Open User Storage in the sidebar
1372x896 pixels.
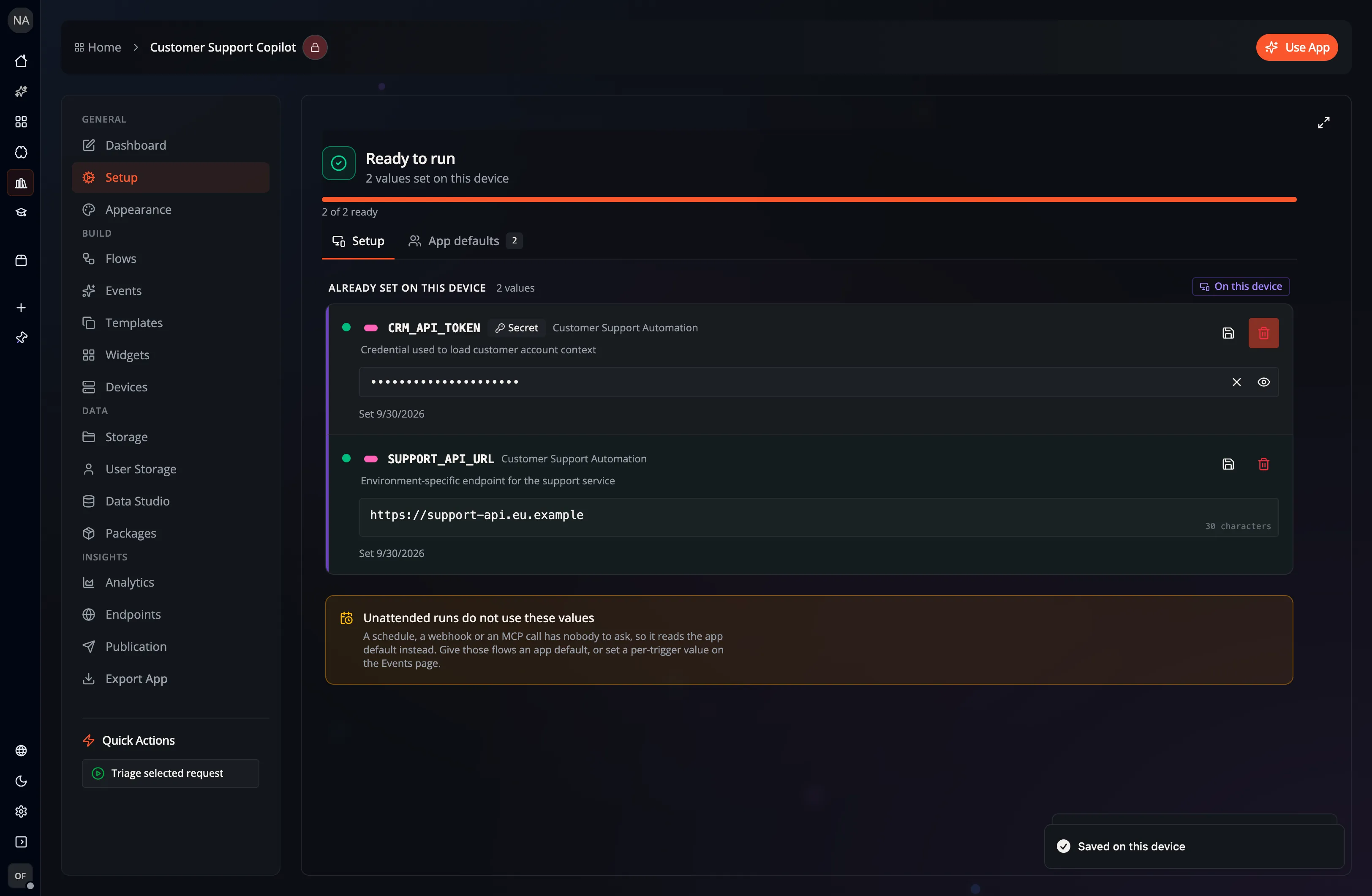[x=170, y=469]
